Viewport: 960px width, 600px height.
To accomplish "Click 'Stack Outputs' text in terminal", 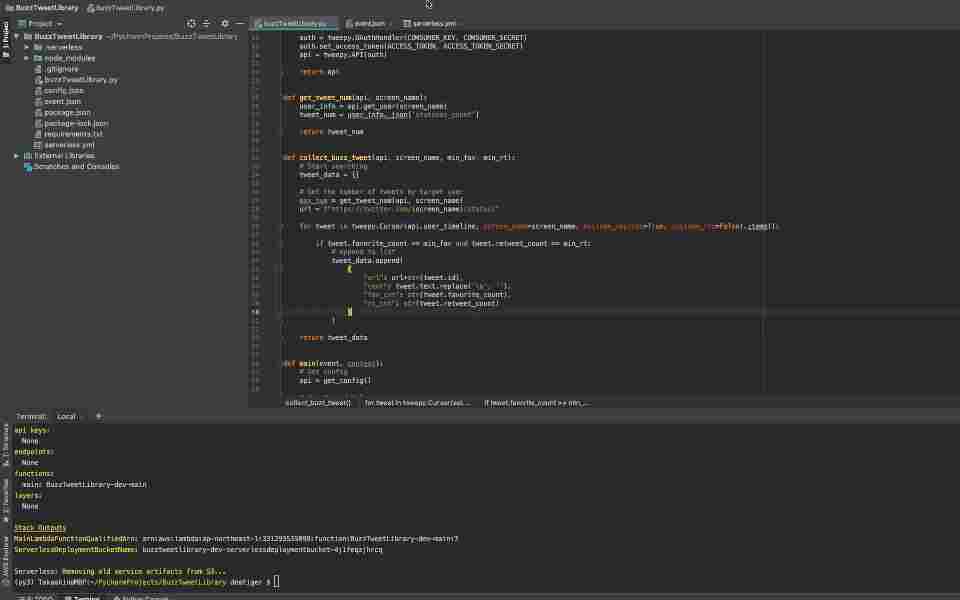I will (x=40, y=528).
